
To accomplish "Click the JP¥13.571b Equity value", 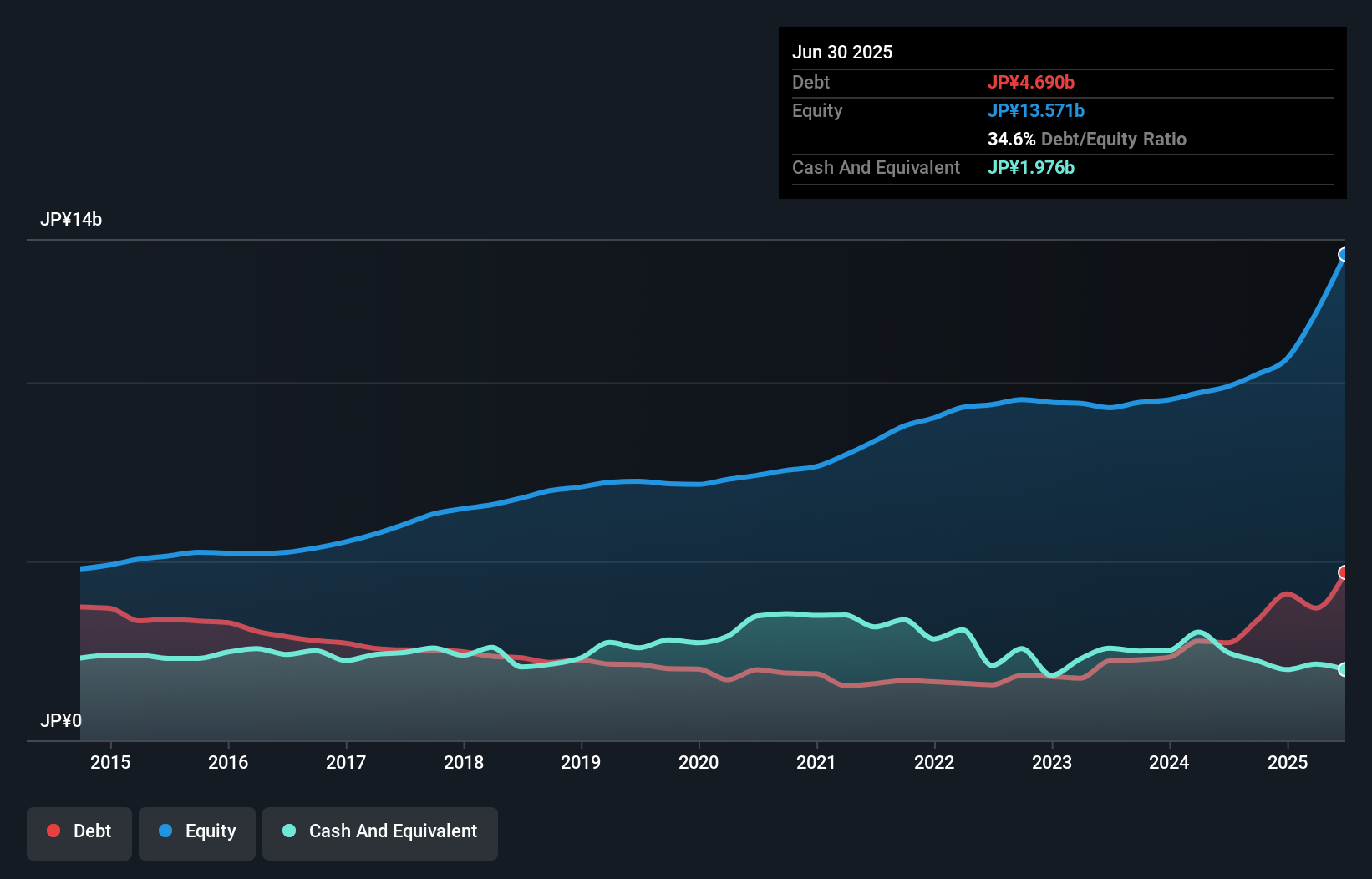I will click(1036, 109).
